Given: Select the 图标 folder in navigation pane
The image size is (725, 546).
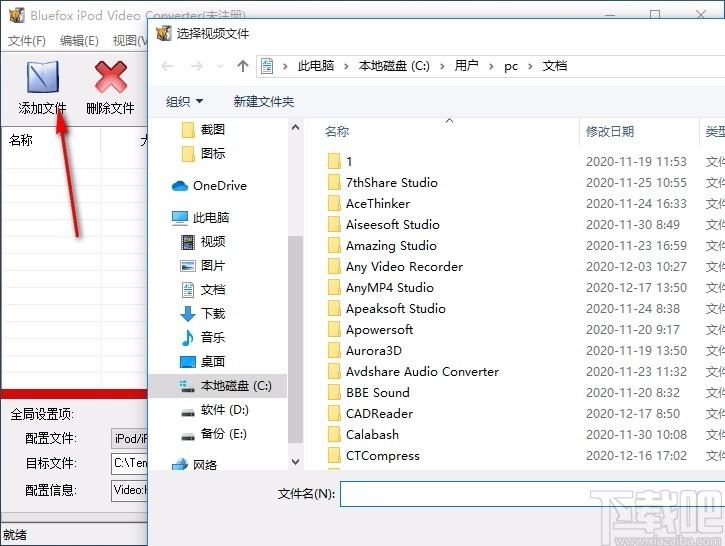Looking at the screenshot, I should (203, 153).
